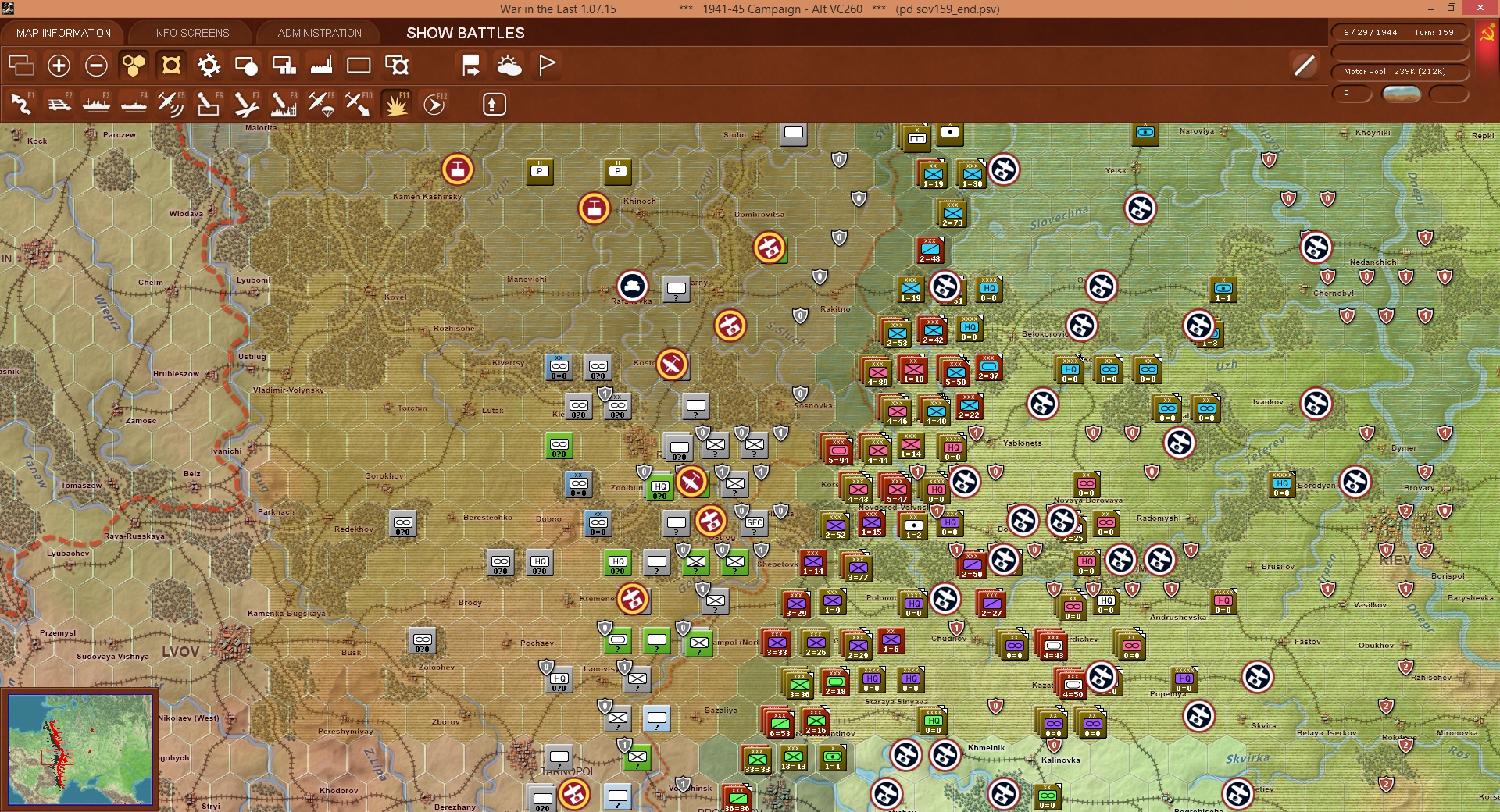Click the weather terrain picture indicator

click(x=1401, y=94)
